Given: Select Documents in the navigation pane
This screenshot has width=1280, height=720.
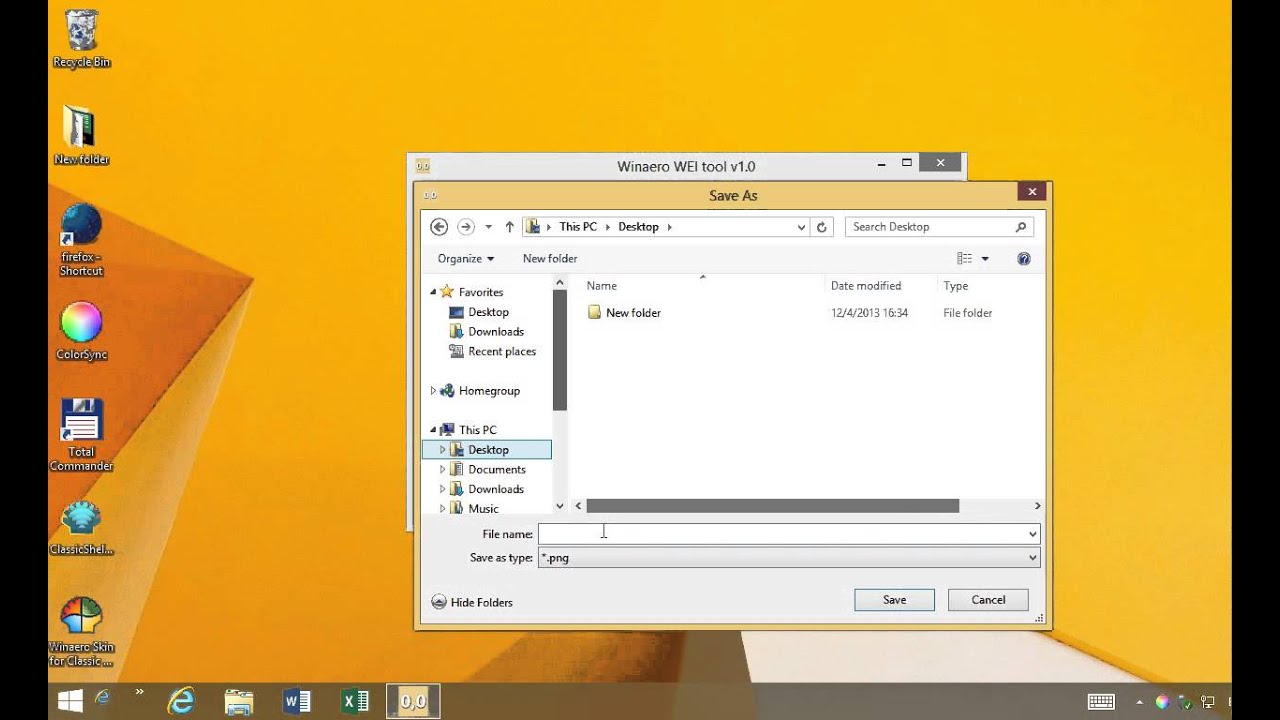Looking at the screenshot, I should pos(497,469).
